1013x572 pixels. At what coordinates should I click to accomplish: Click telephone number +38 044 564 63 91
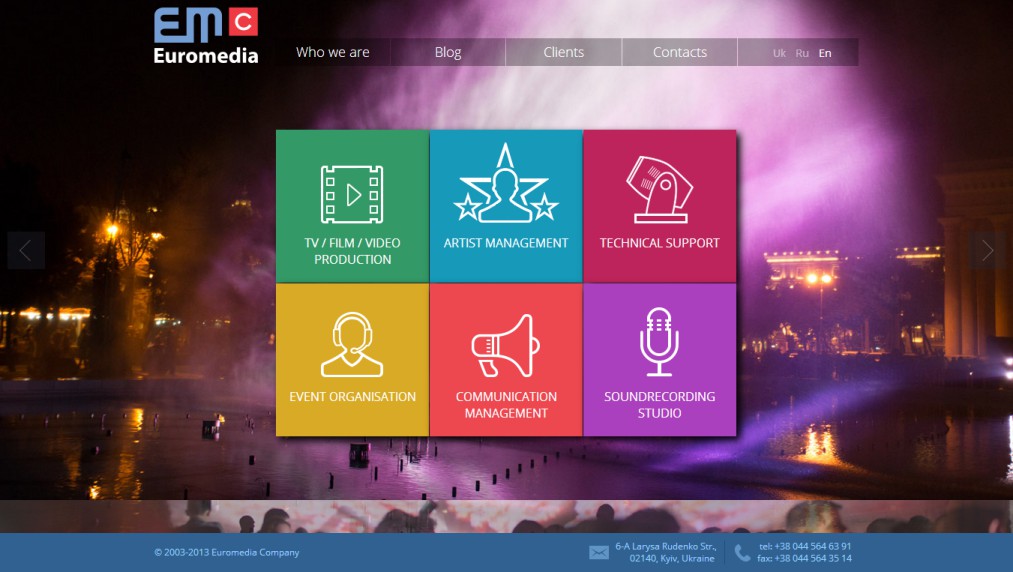pos(805,546)
